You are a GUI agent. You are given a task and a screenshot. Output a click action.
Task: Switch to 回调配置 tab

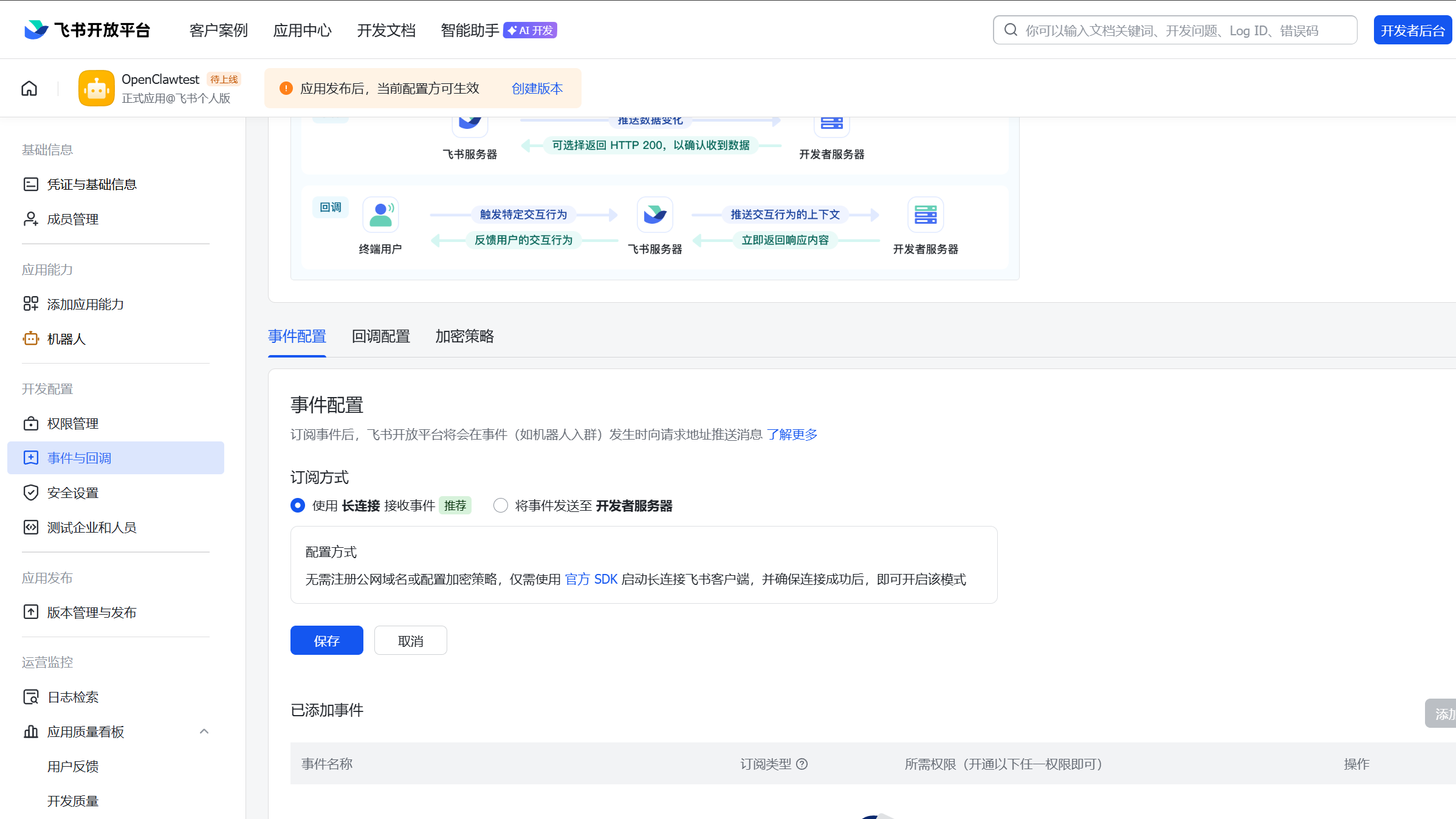[380, 336]
